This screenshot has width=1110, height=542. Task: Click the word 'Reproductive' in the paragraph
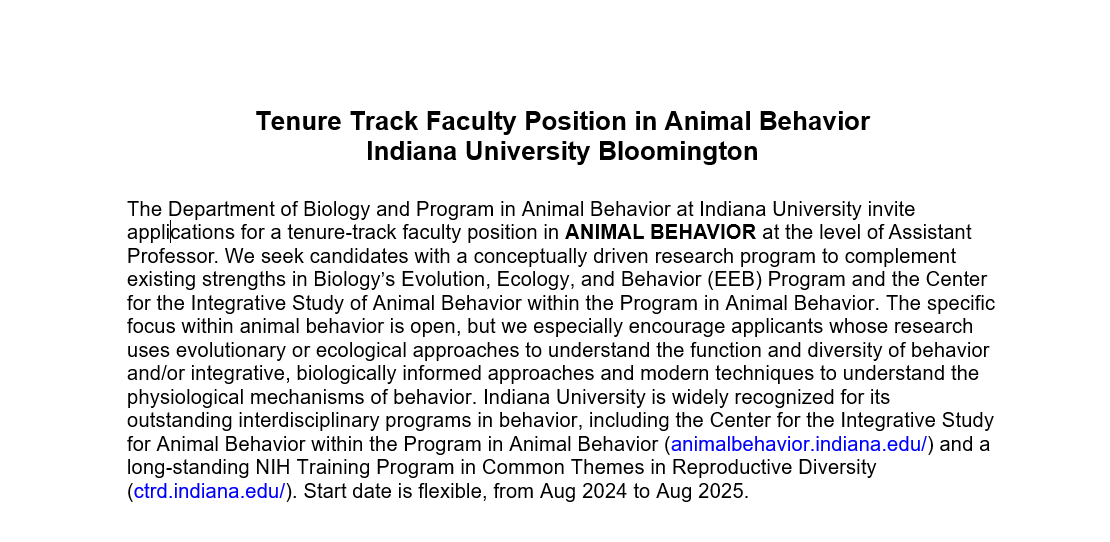click(733, 467)
